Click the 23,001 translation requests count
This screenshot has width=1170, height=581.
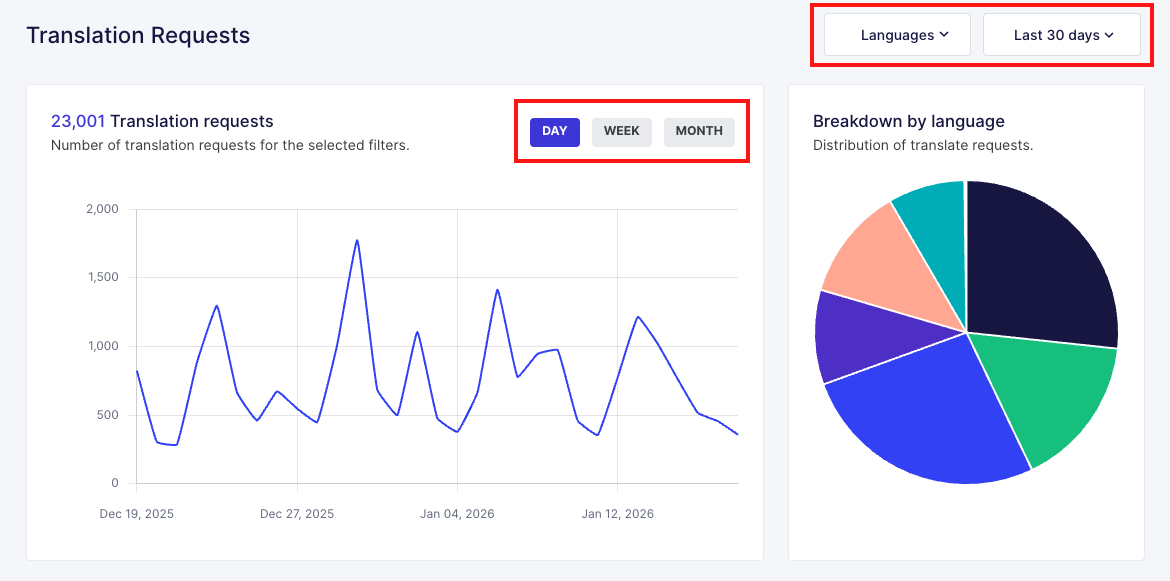pos(78,121)
